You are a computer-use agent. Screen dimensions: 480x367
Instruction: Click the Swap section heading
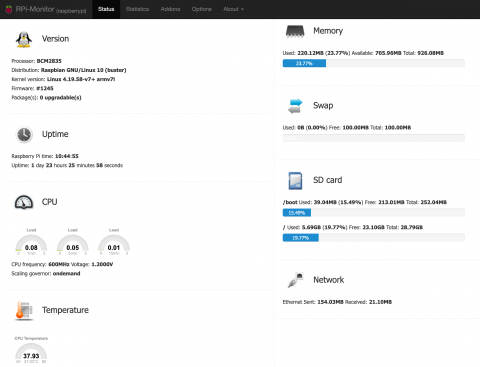tap(323, 106)
